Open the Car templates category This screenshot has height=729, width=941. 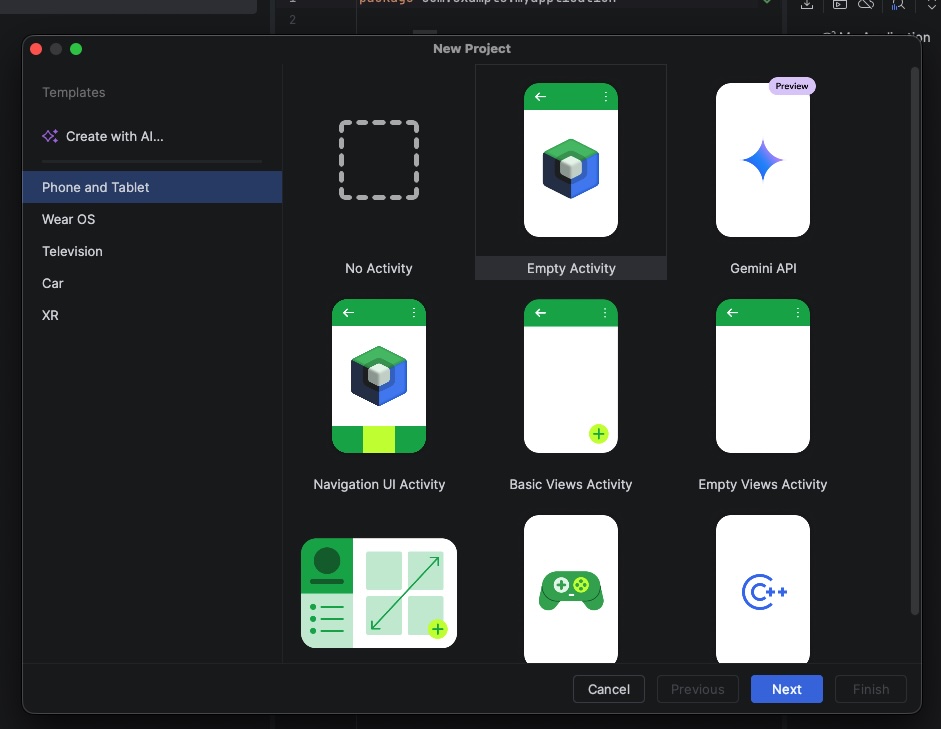(x=152, y=283)
